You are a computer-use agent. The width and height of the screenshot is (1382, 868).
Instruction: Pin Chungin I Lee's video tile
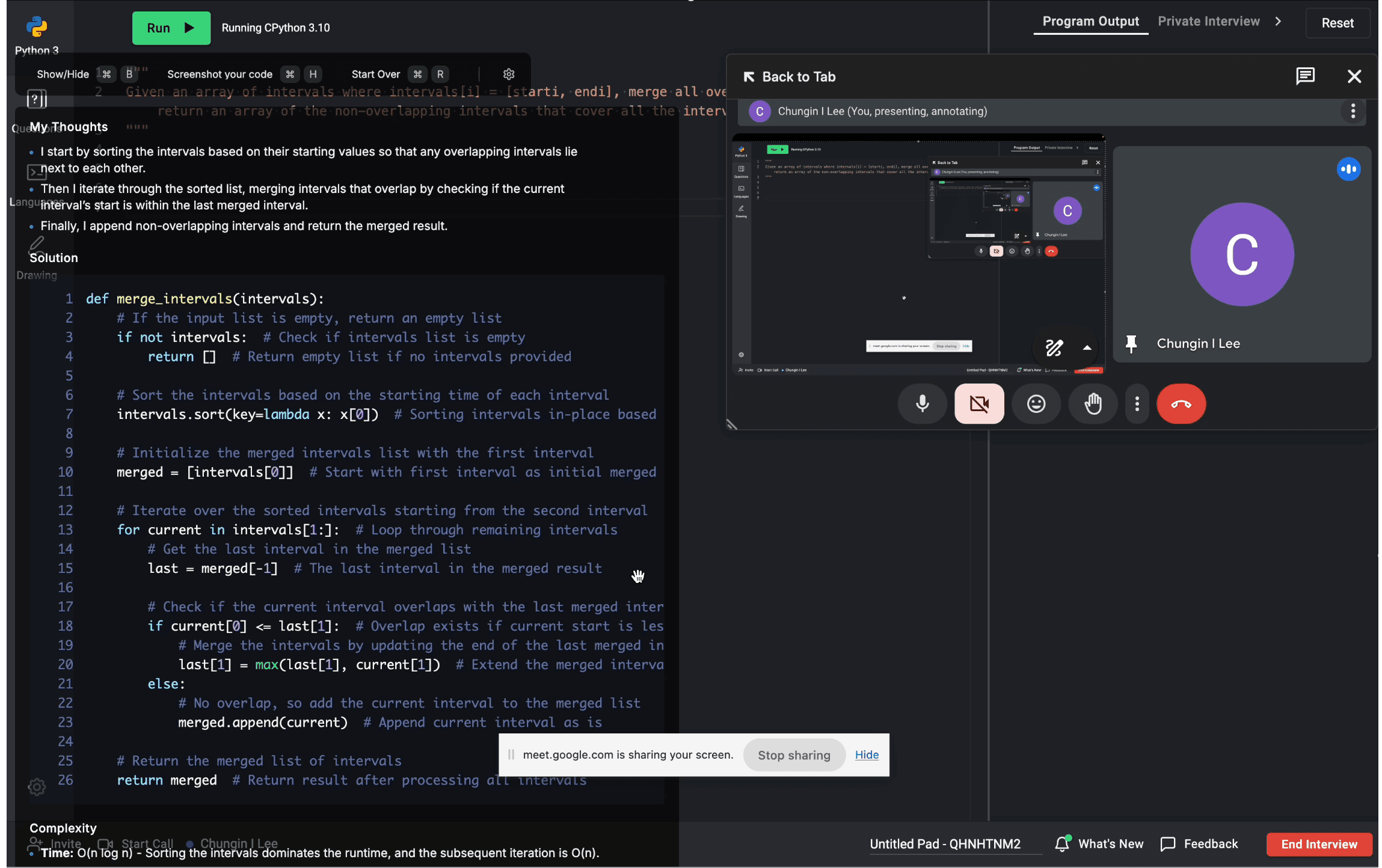[1131, 343]
